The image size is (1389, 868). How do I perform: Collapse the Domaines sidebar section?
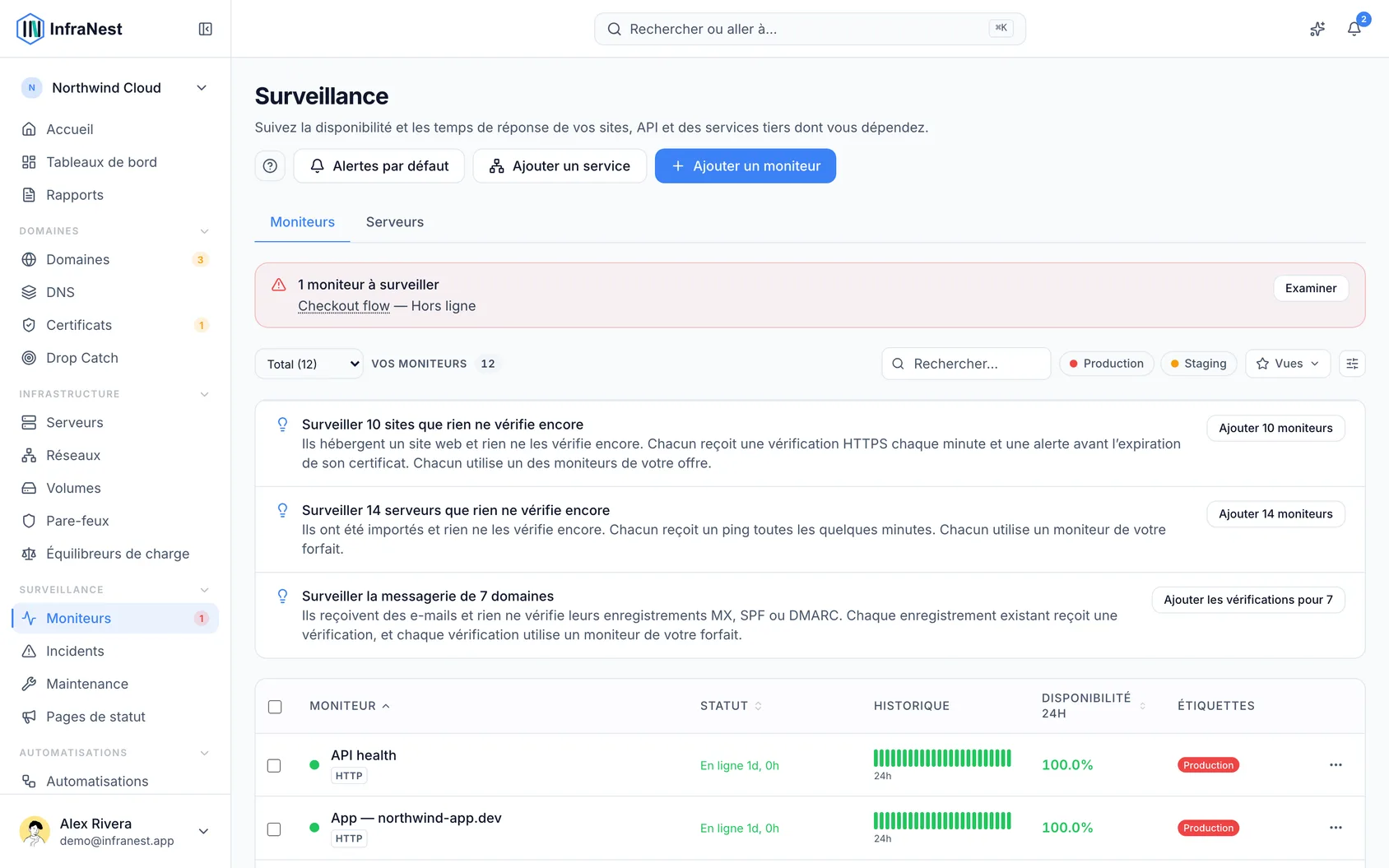point(204,231)
